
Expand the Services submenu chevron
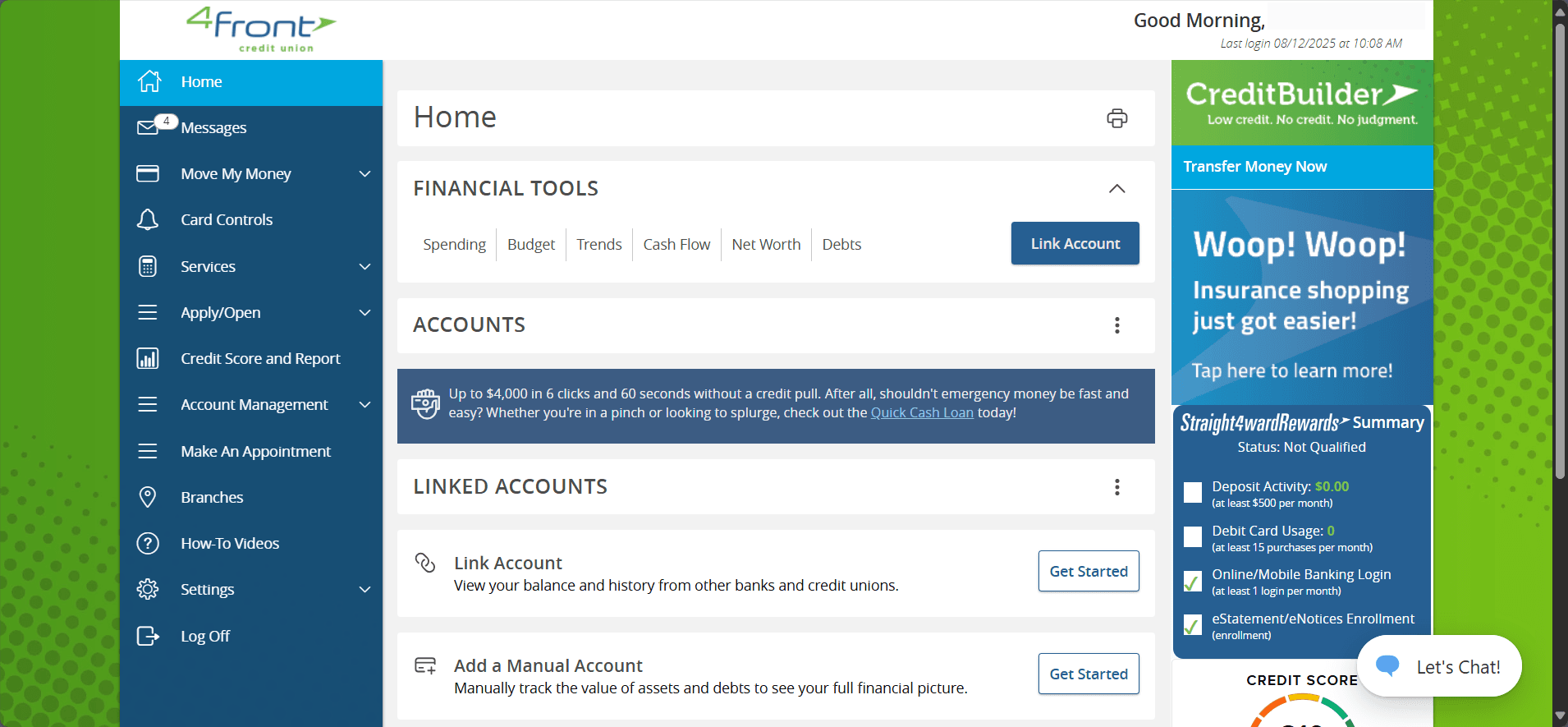point(365,266)
